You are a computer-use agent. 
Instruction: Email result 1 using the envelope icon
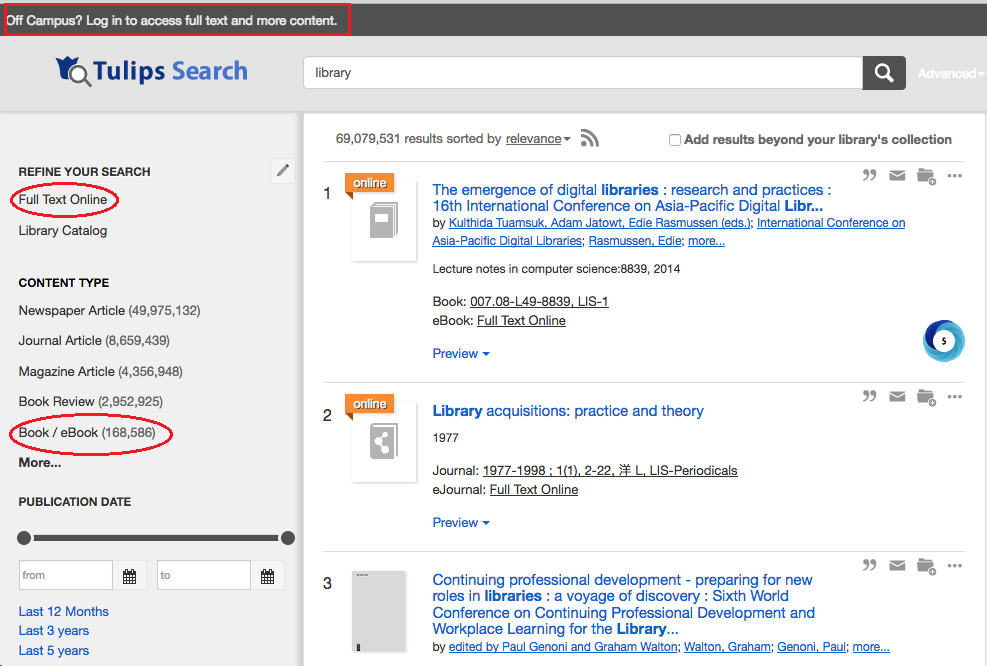pos(897,175)
